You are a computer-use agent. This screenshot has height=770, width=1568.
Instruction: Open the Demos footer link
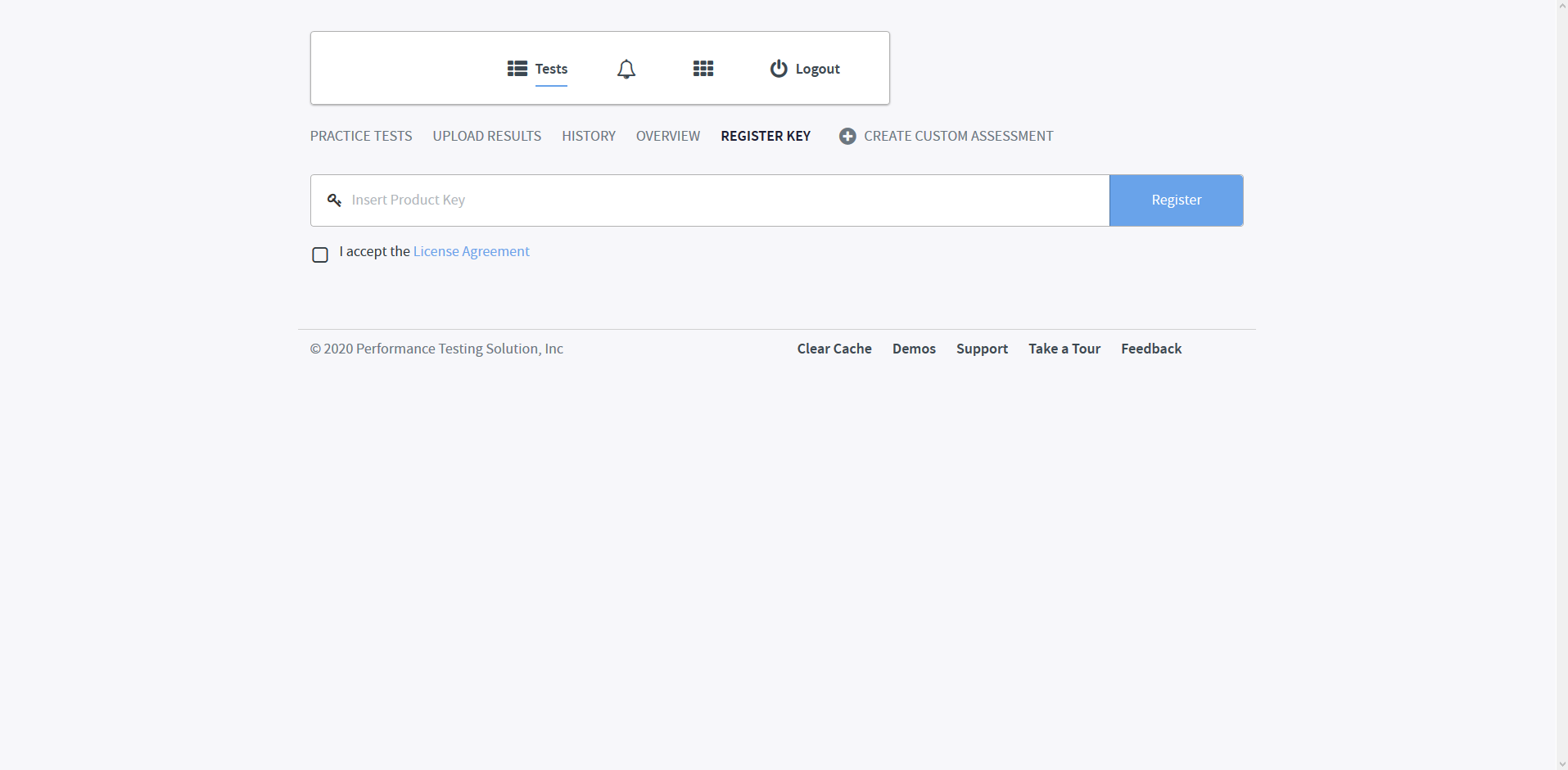click(x=914, y=349)
